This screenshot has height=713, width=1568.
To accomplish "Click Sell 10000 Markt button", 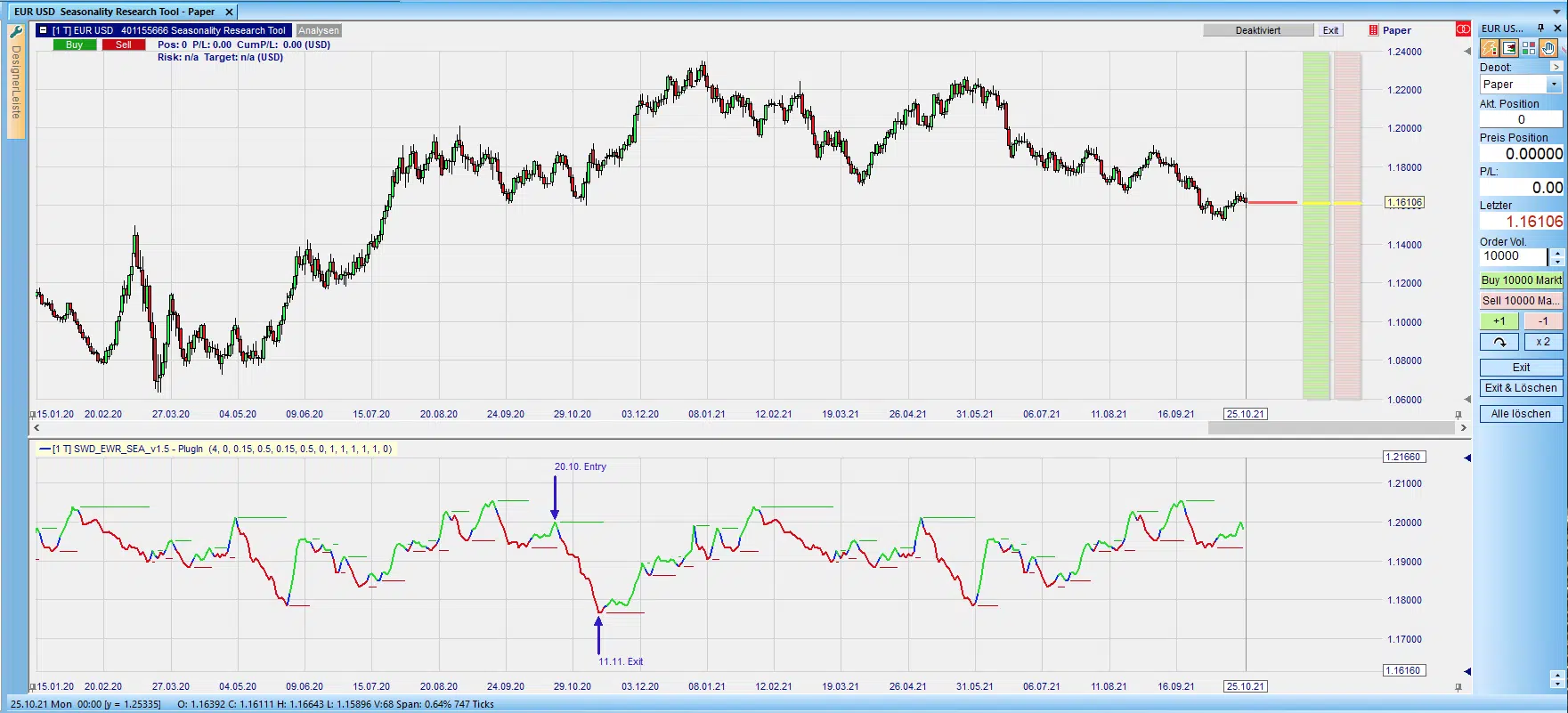I will pyautogui.click(x=1521, y=301).
